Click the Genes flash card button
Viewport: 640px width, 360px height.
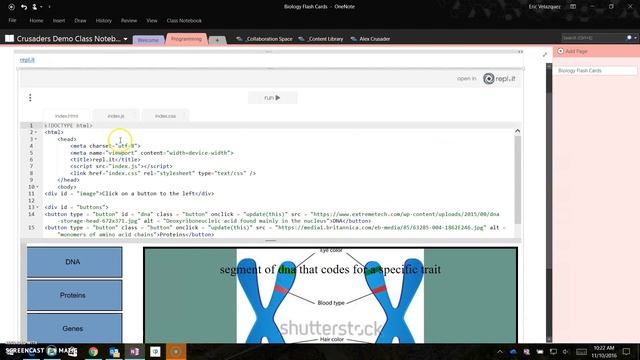(x=74, y=328)
